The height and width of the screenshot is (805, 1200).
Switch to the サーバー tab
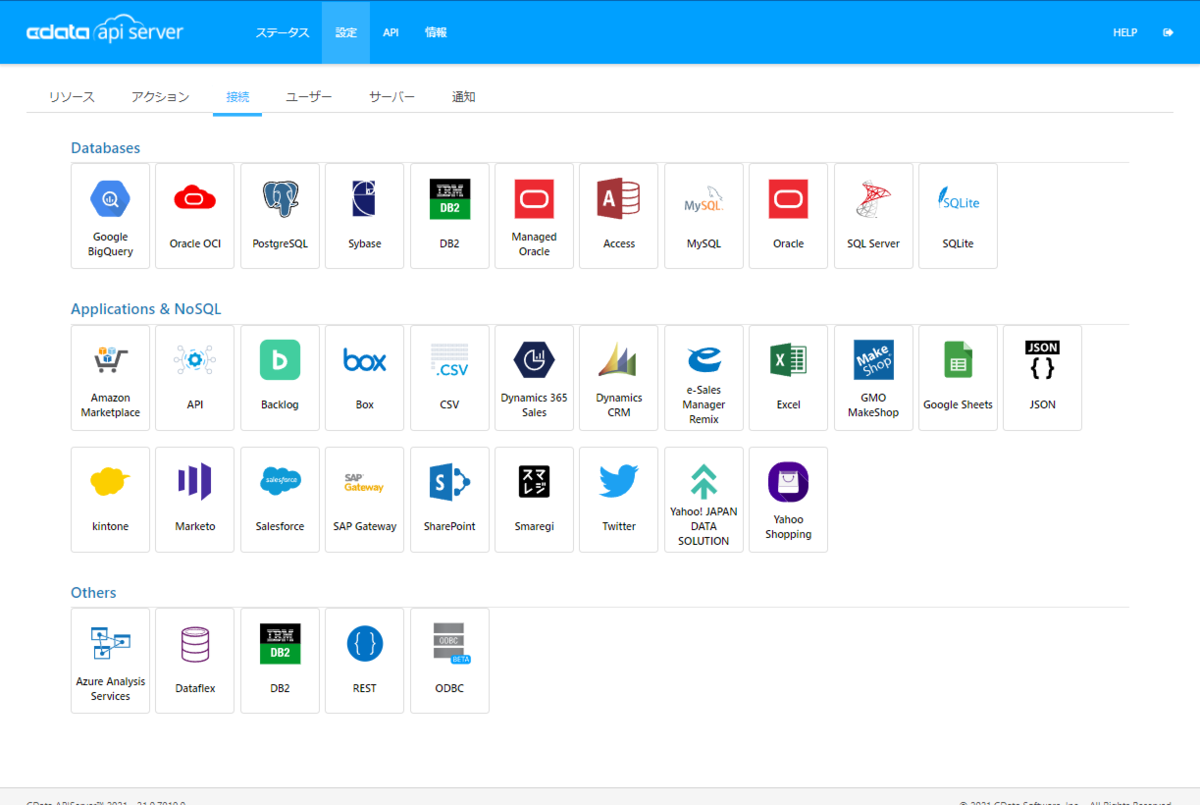392,97
